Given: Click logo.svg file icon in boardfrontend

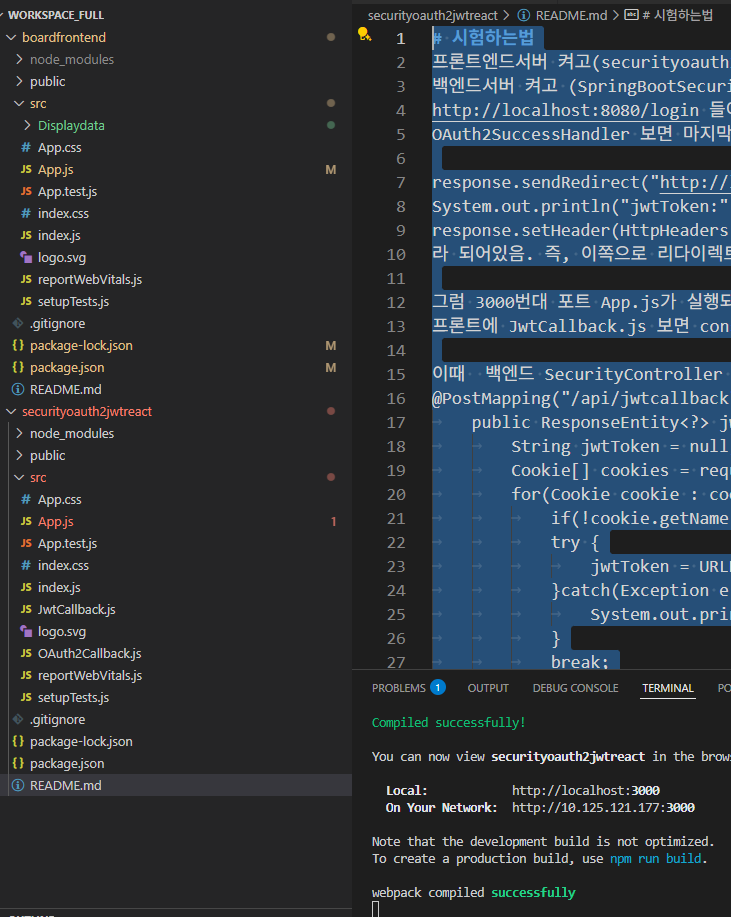Looking at the screenshot, I should [x=26, y=257].
